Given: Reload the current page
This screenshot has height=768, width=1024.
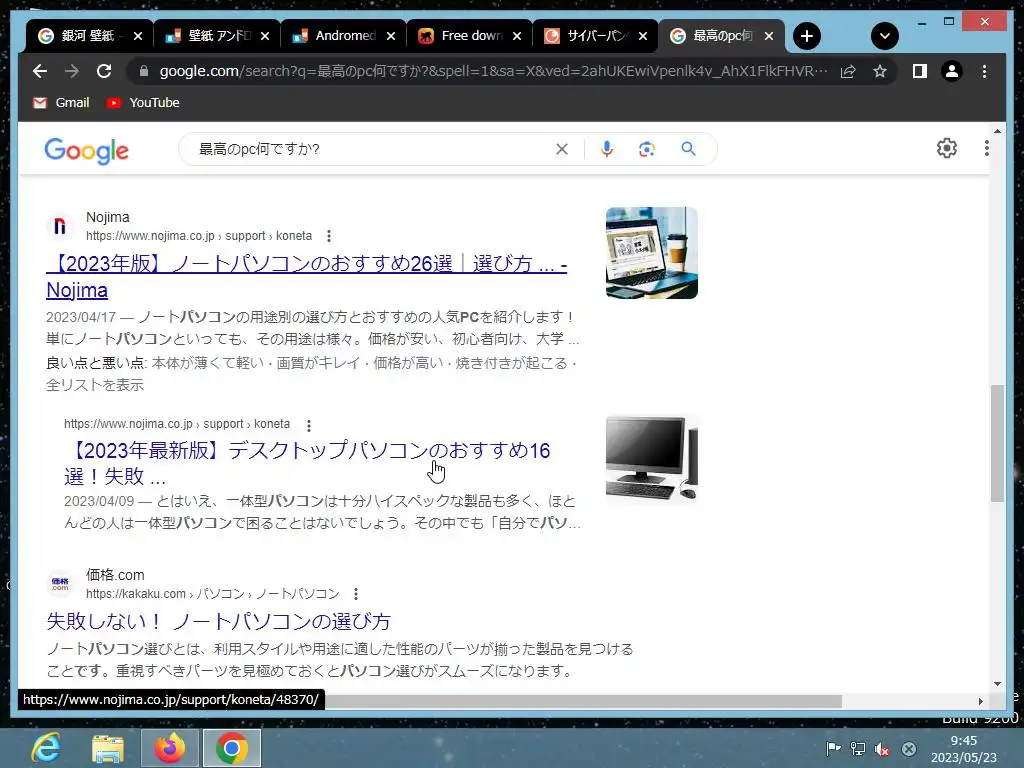Looking at the screenshot, I should coord(104,71).
